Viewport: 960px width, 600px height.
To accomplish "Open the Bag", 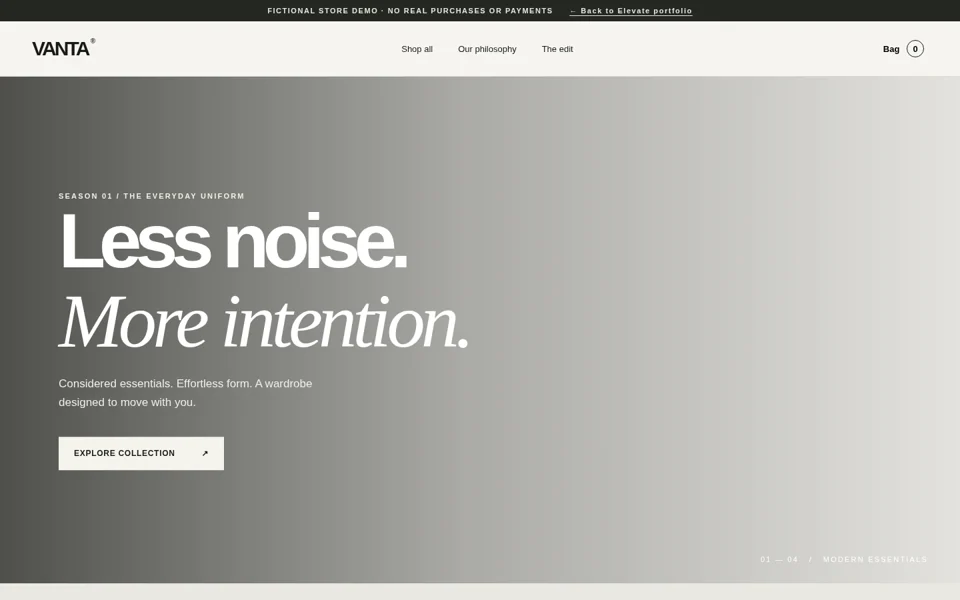I will tap(903, 49).
